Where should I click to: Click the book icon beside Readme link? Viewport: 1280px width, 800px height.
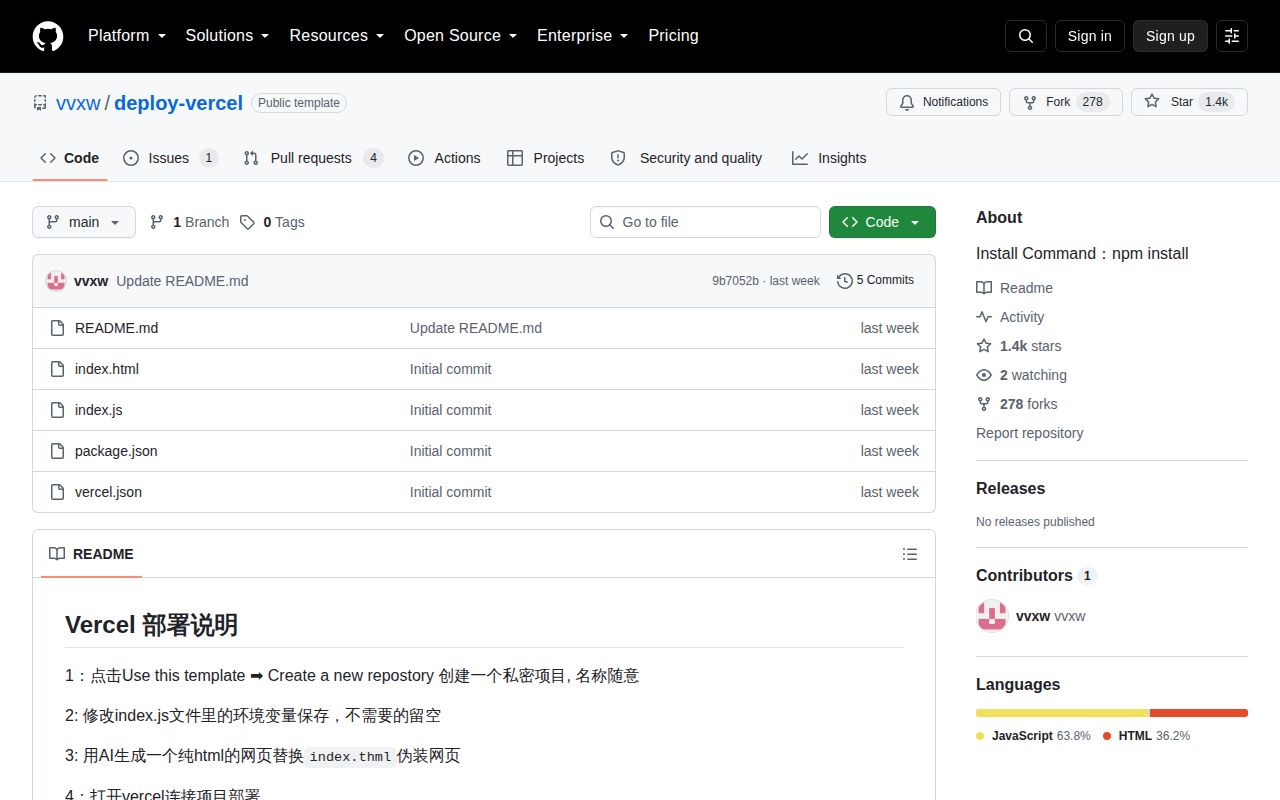pos(984,288)
